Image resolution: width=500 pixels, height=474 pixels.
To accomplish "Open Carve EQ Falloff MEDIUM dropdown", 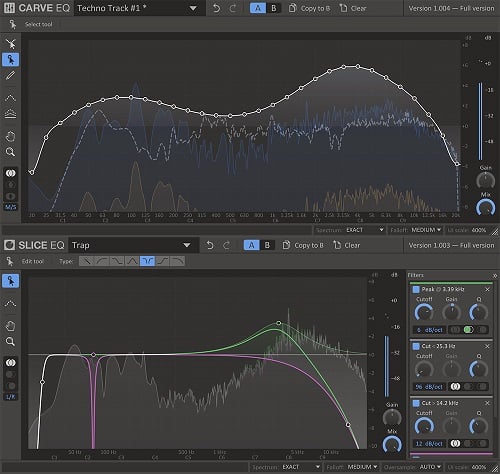I will coord(415,230).
